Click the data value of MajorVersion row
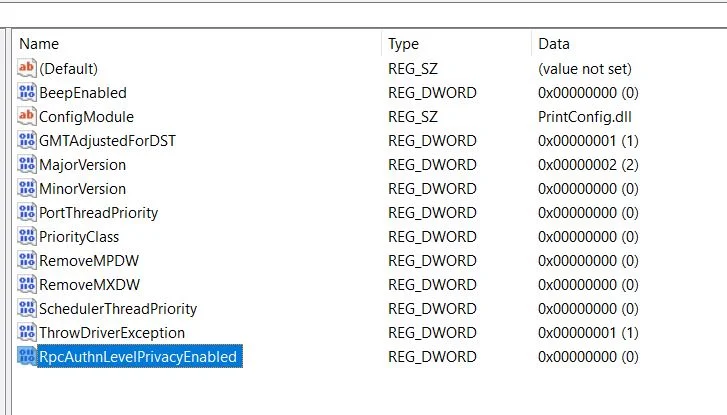 pyautogui.click(x=588, y=165)
